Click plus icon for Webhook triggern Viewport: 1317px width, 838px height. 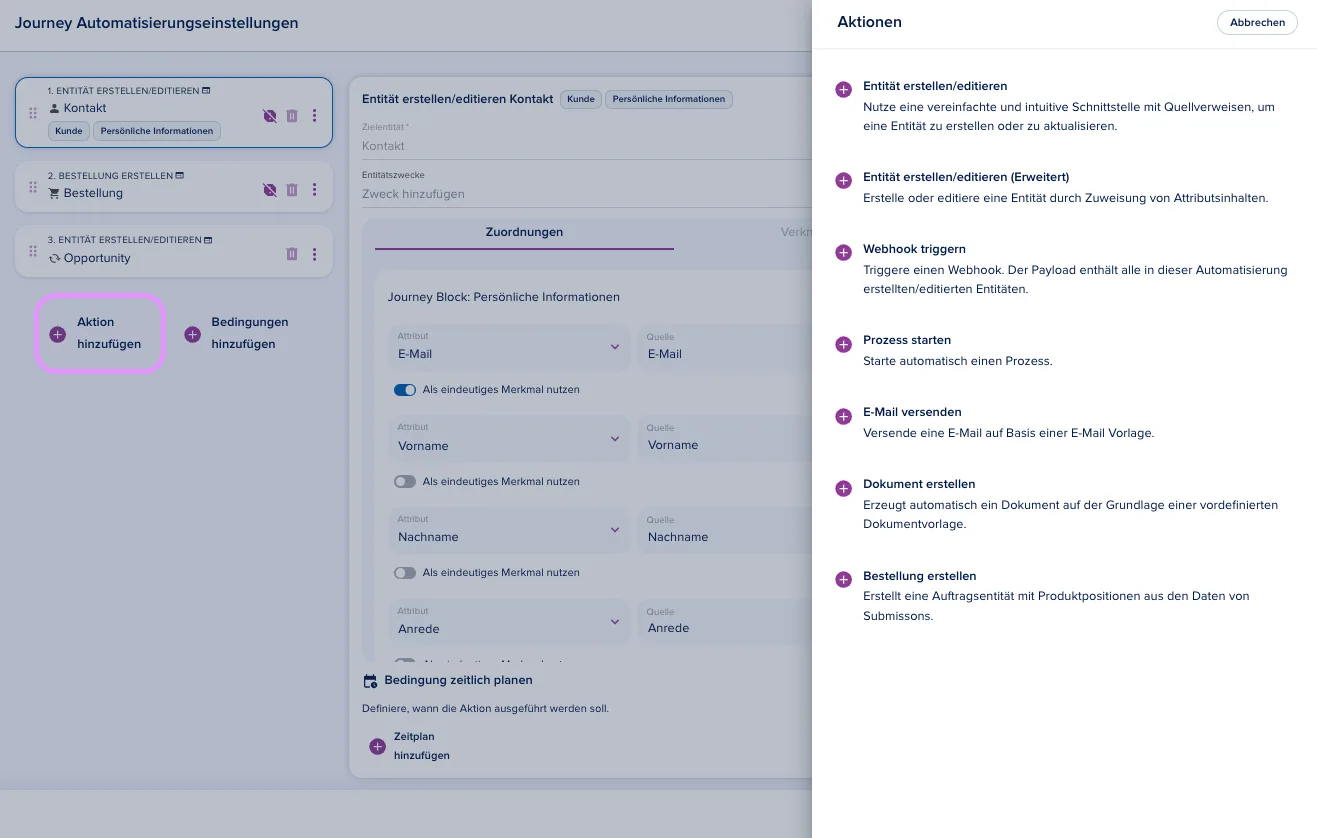tap(843, 252)
